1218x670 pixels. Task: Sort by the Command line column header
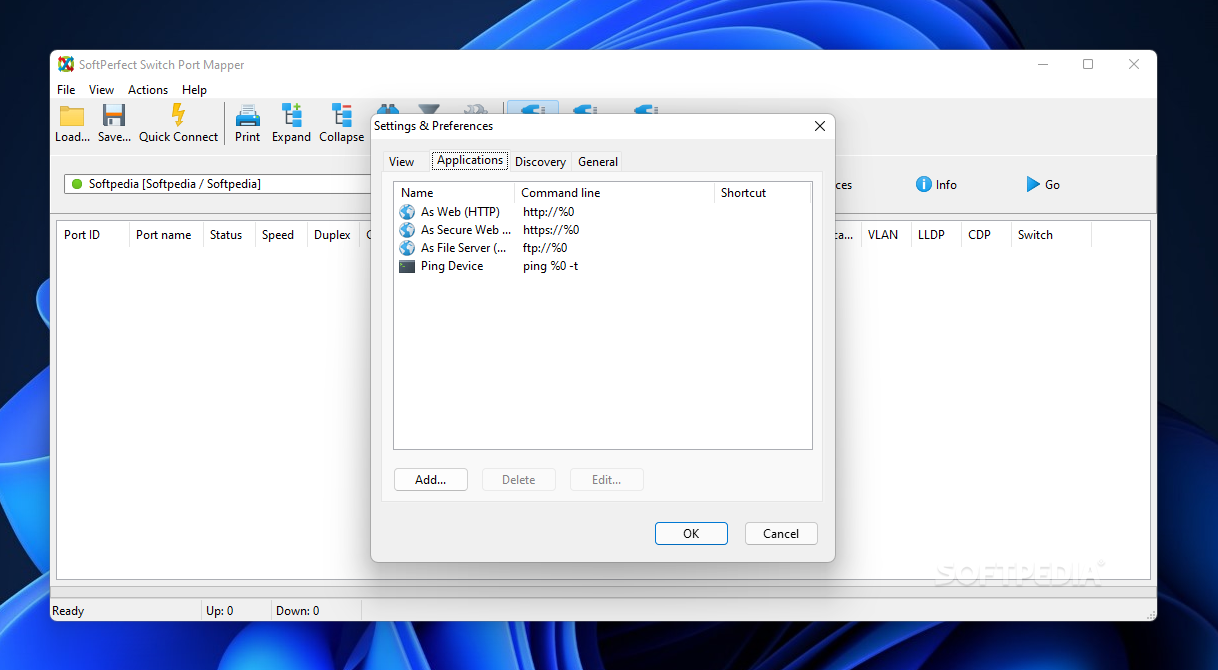[614, 192]
